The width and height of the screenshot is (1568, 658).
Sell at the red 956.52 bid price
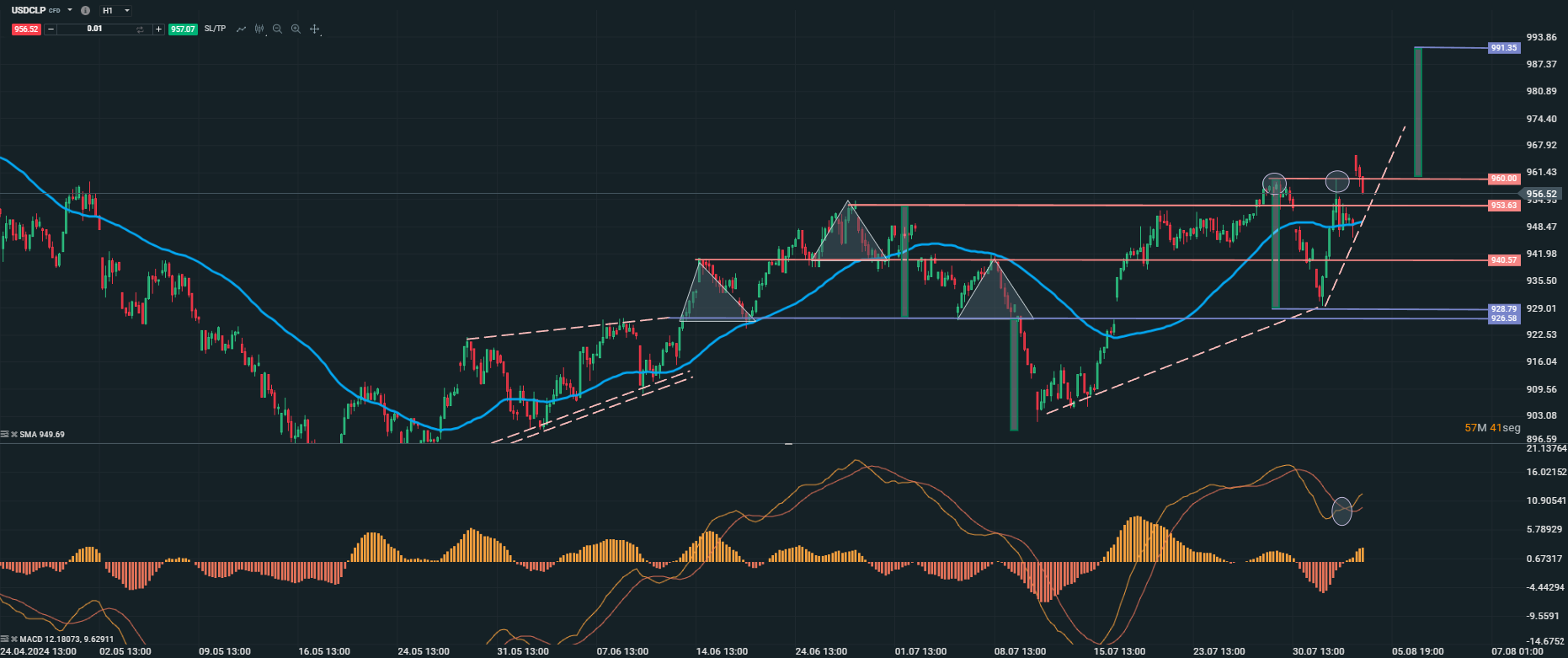click(x=26, y=29)
